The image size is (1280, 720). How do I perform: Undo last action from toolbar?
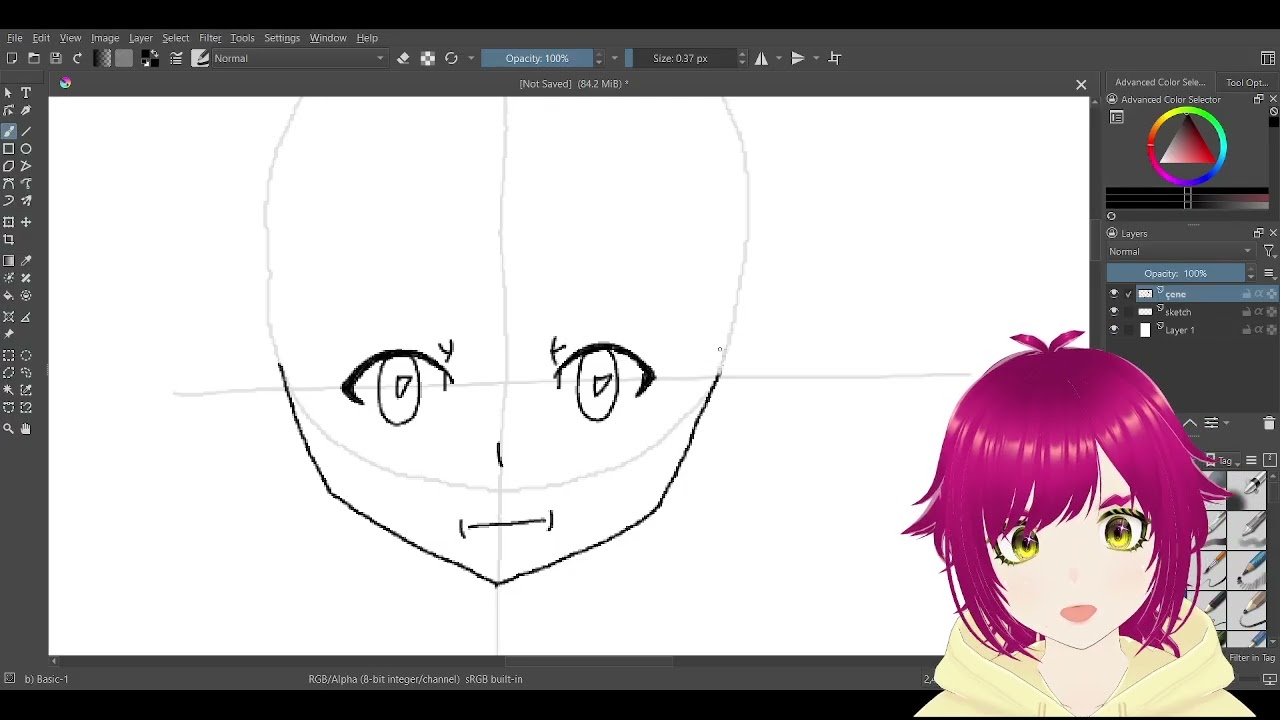[x=77, y=58]
